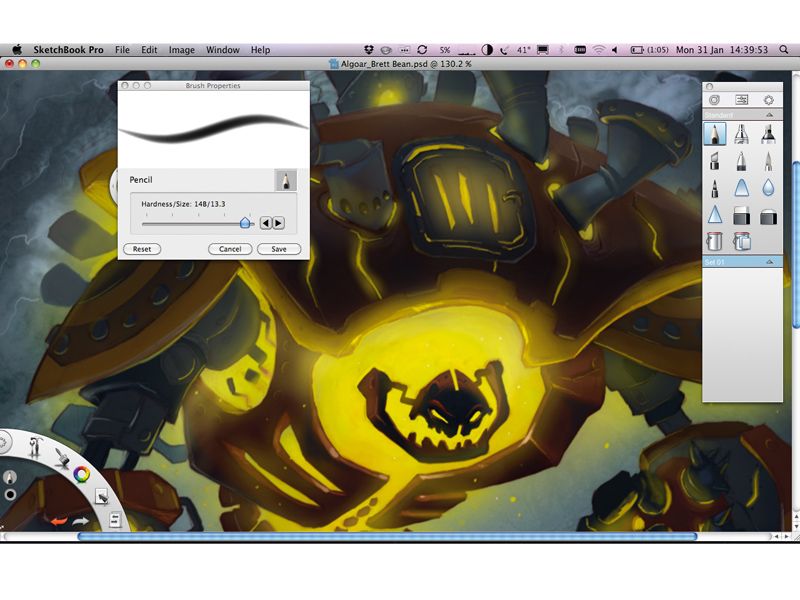Select the fine Paintbrush in the brush palette
The image size is (800, 600).
click(768, 161)
